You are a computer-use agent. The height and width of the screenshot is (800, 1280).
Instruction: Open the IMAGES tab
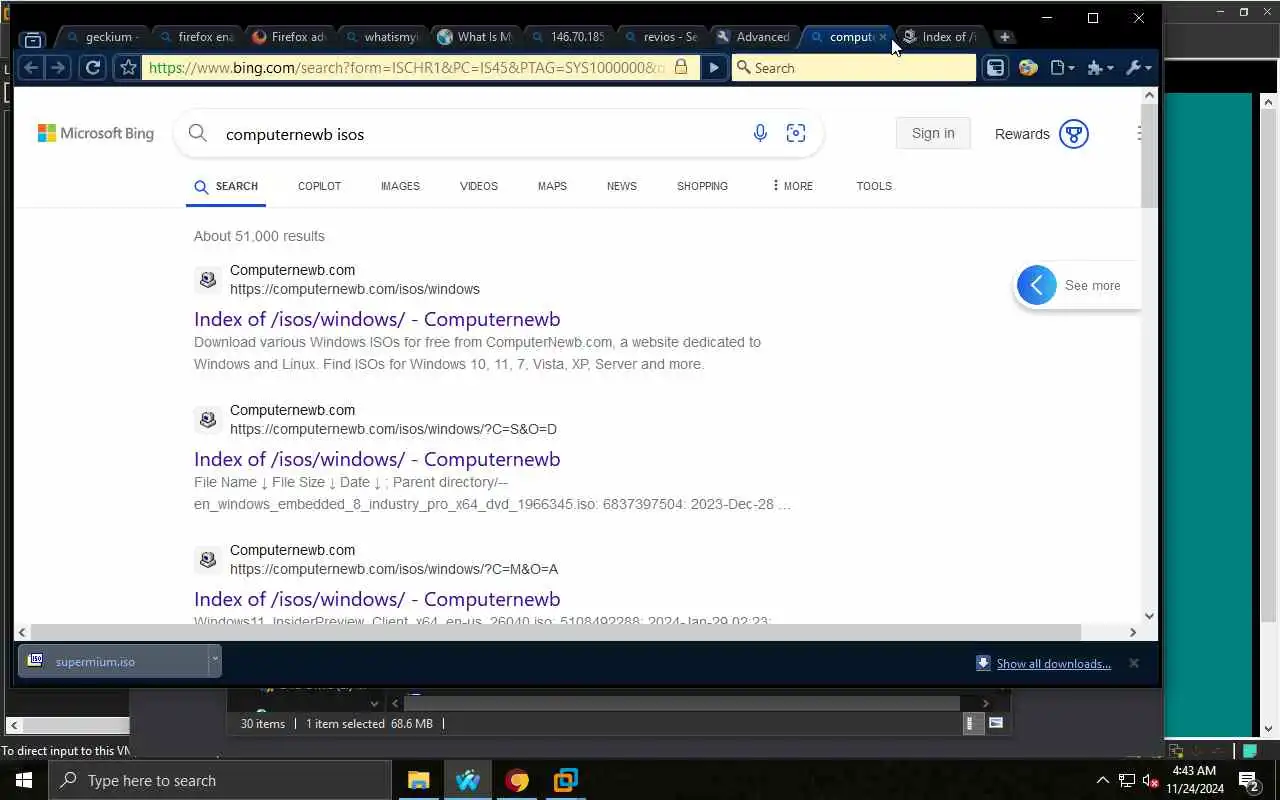pos(400,186)
